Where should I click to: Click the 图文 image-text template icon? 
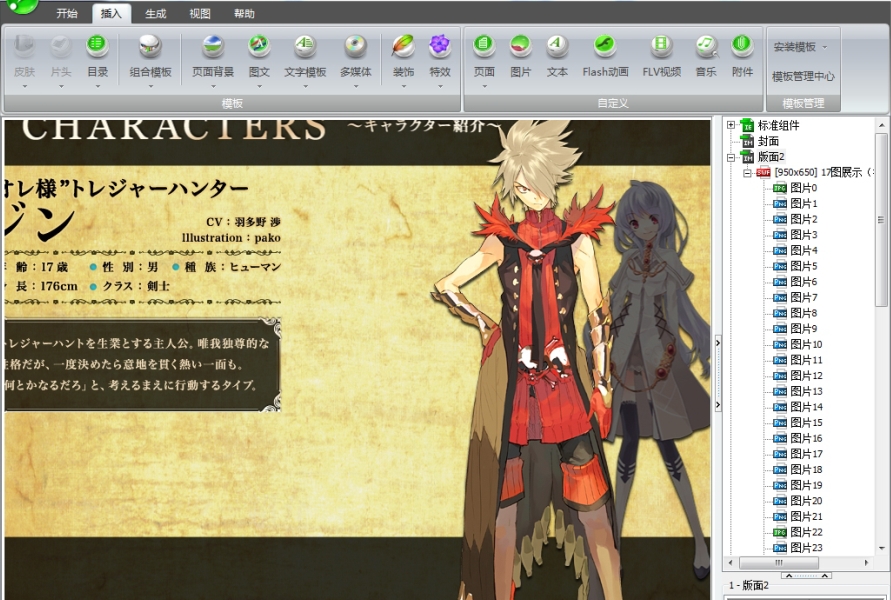259,46
